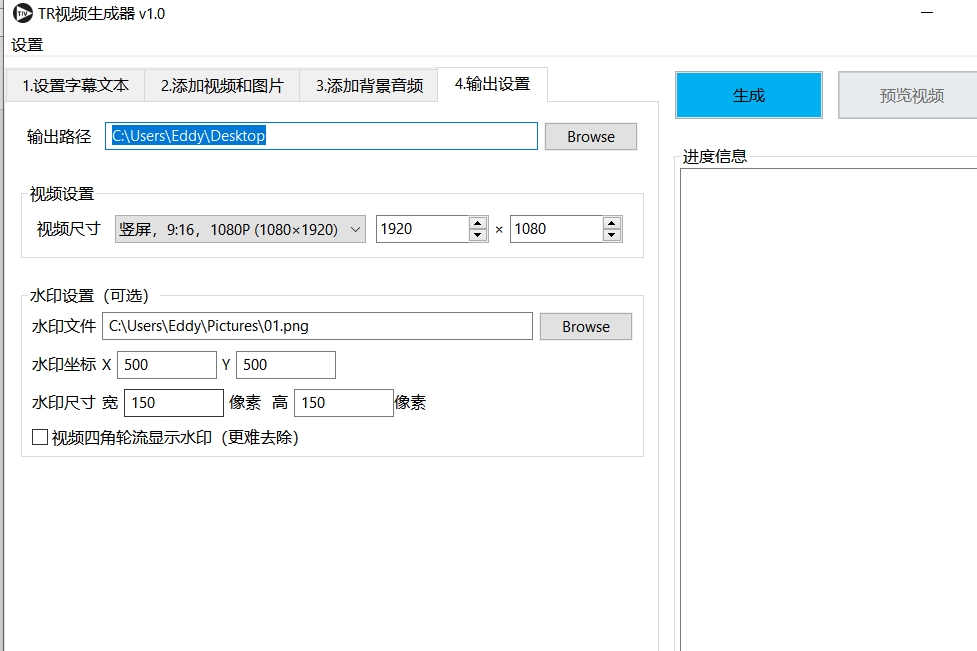
Task: Click the TR app logo icon
Action: pyautogui.click(x=22, y=13)
